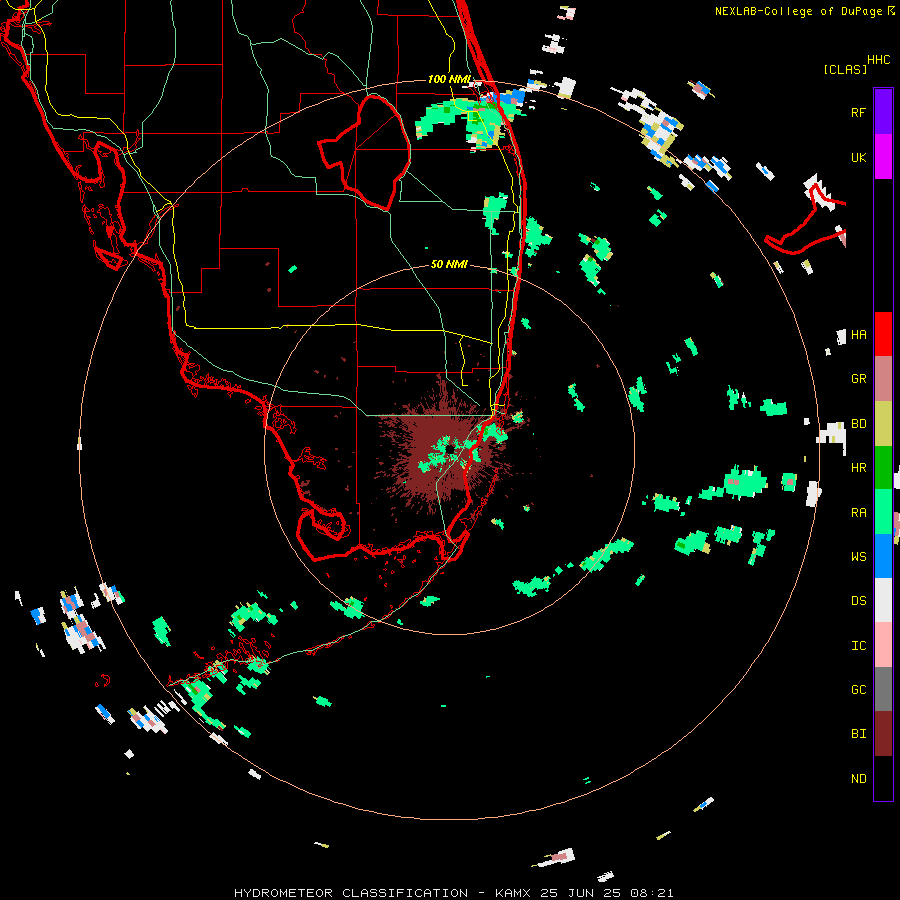Pick the white DS legend swatch
900x900 pixels.
(x=883, y=600)
